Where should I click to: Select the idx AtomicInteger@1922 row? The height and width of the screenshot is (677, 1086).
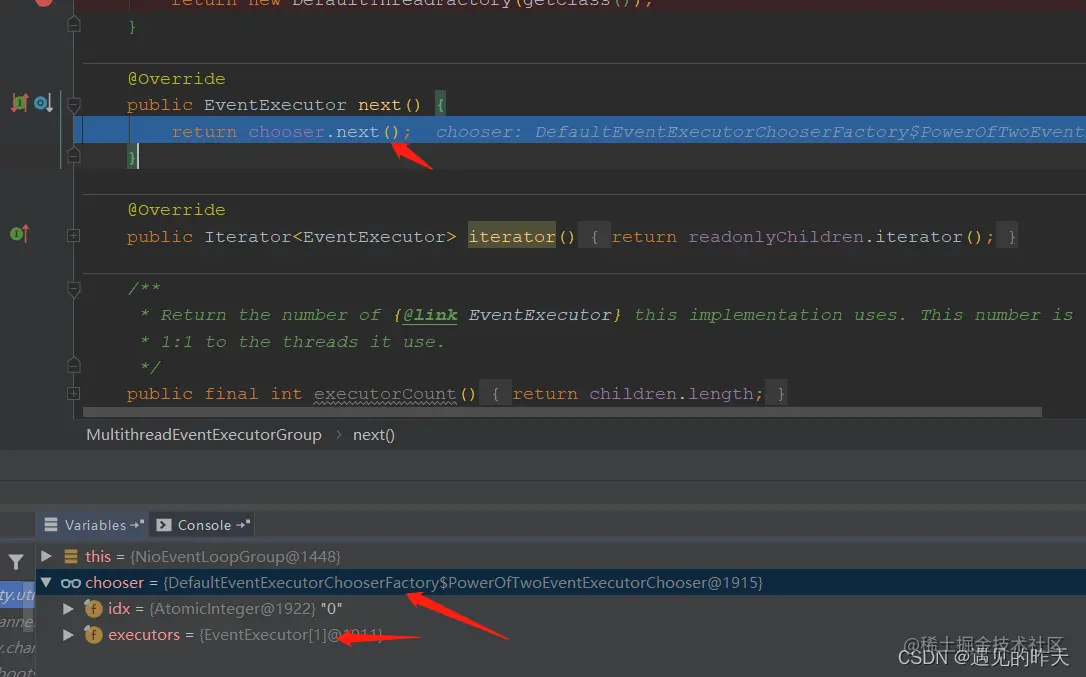click(x=560, y=608)
